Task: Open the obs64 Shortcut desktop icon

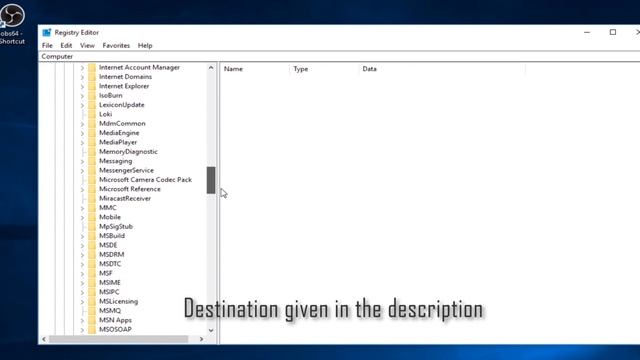Action: point(12,23)
